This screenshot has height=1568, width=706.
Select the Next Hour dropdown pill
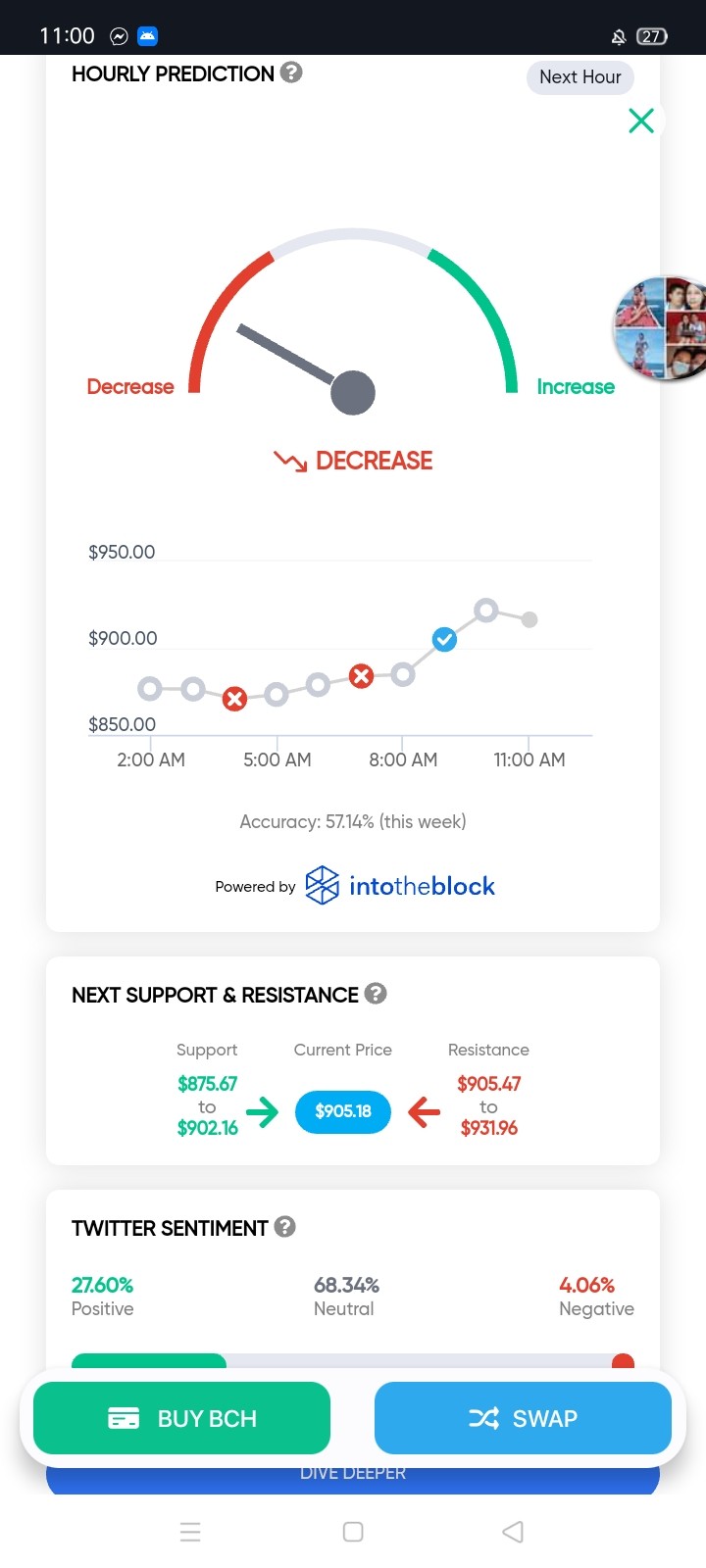click(580, 77)
